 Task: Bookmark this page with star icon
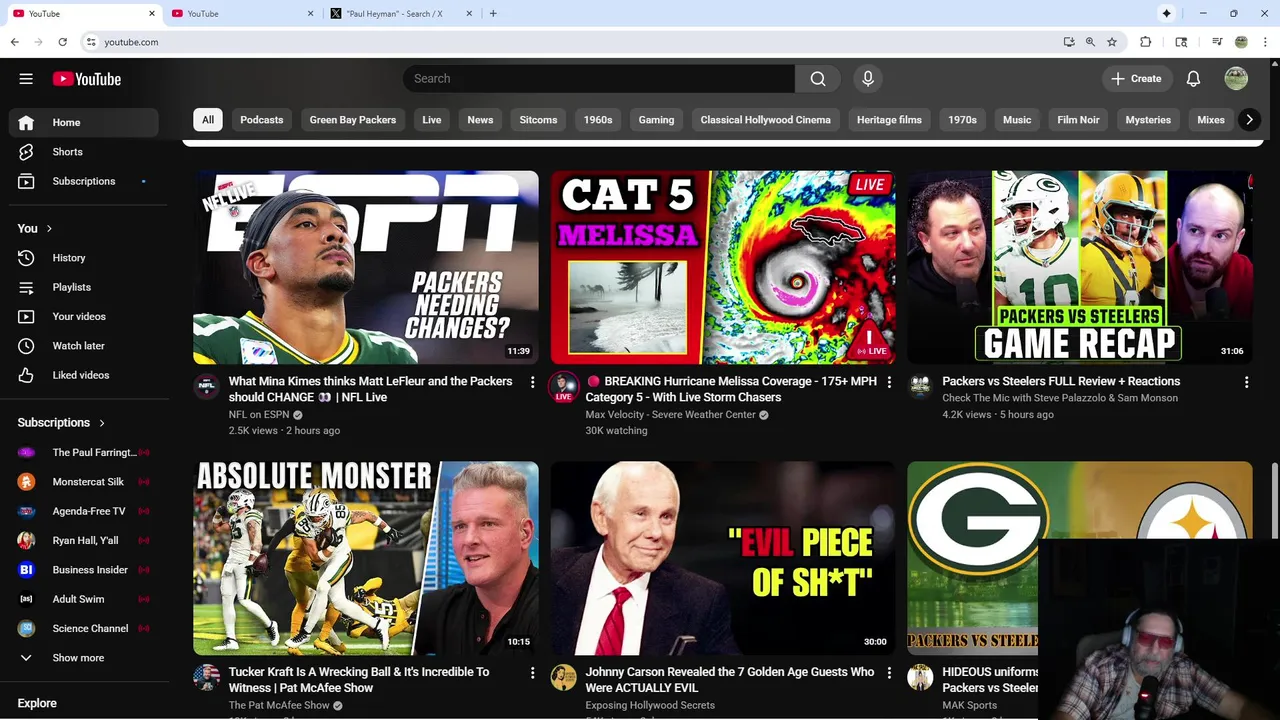pos(1112,42)
